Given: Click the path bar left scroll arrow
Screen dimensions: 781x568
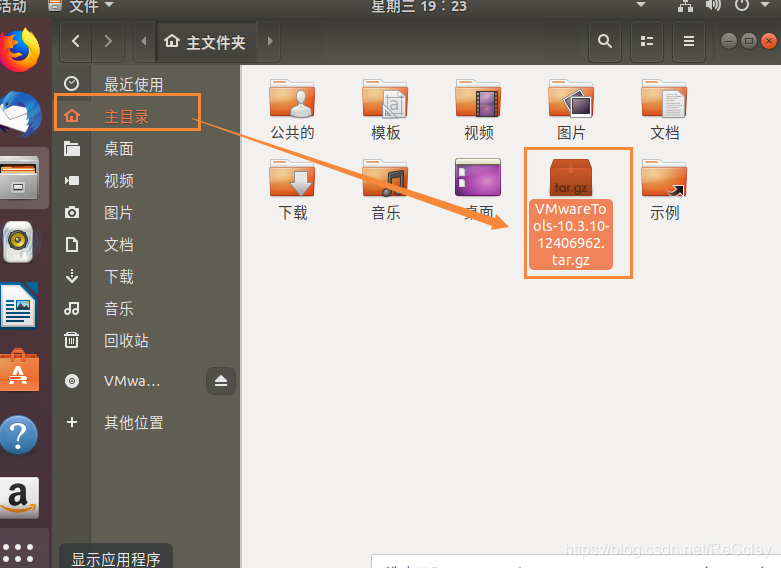Looking at the screenshot, I should (x=144, y=41).
